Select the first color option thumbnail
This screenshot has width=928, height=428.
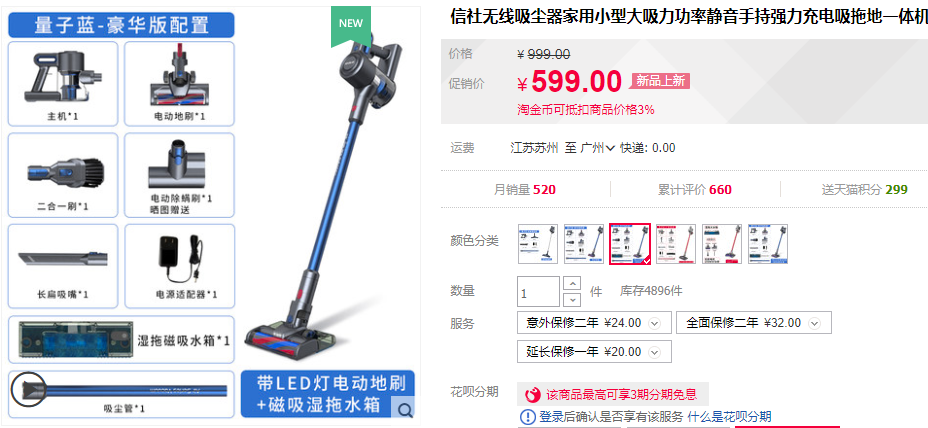[x=538, y=244]
